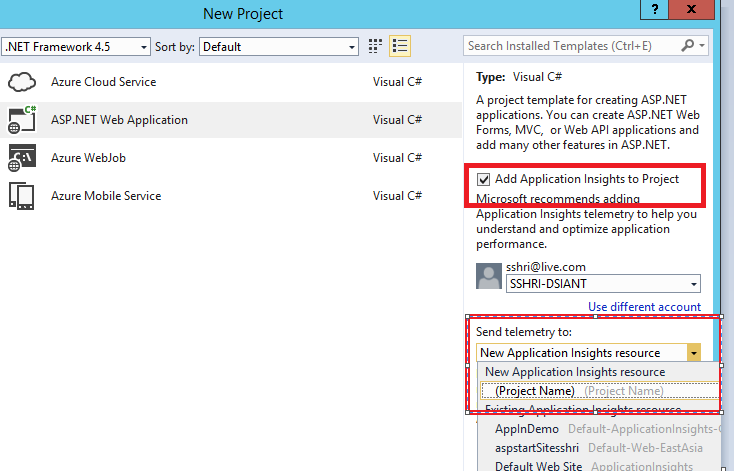Switch to small icons grid view
The height and width of the screenshot is (471, 734).
pos(375,46)
